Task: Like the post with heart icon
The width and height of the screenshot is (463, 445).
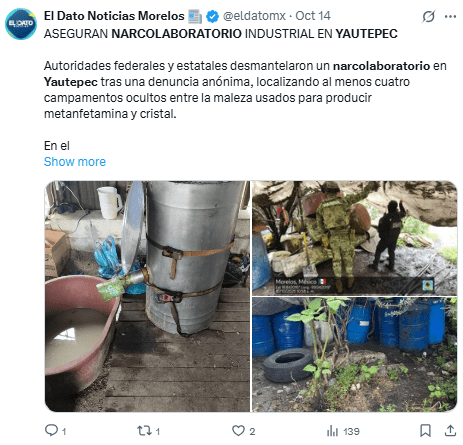Action: (238, 431)
